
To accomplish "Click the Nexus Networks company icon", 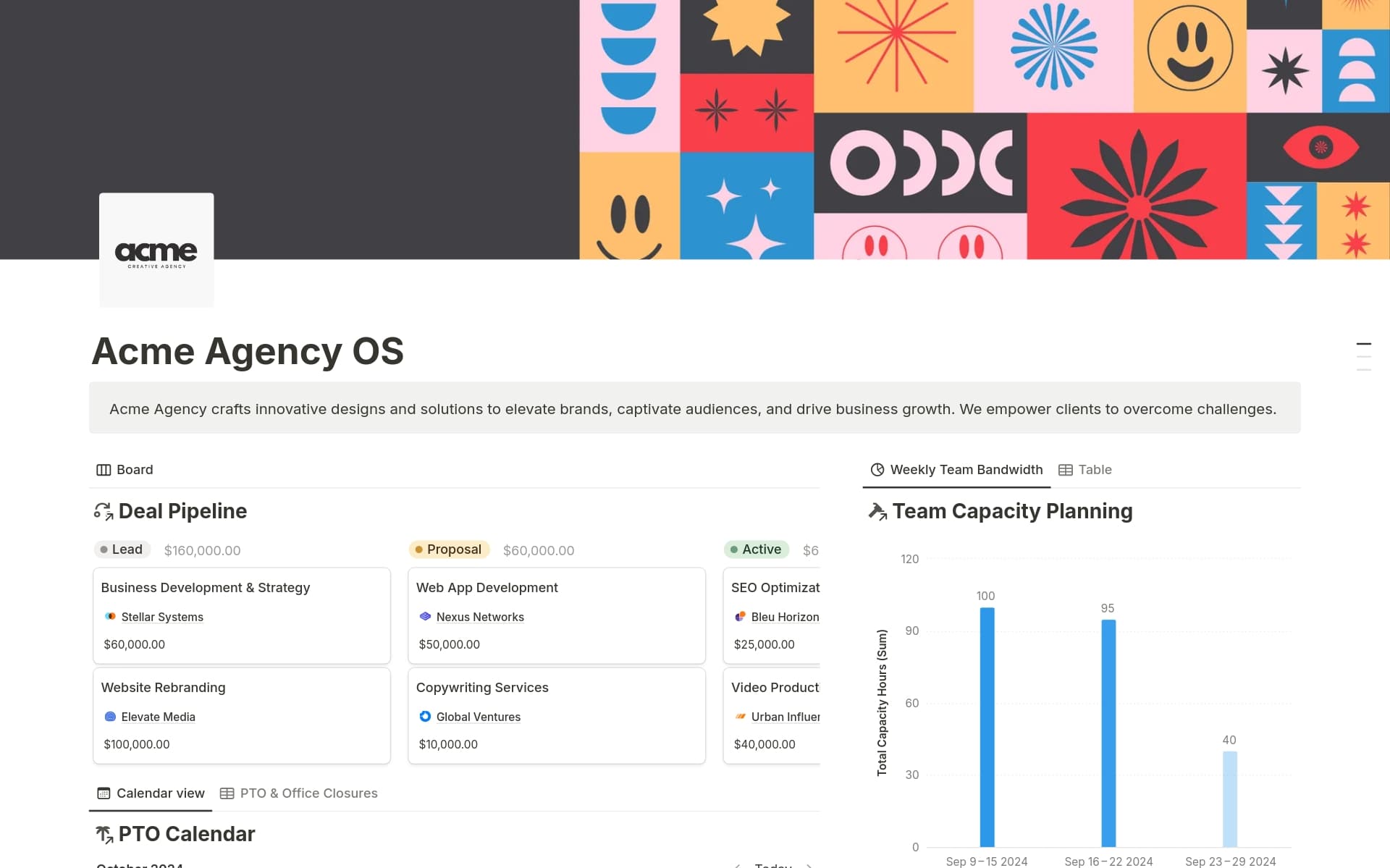I will pos(425,617).
